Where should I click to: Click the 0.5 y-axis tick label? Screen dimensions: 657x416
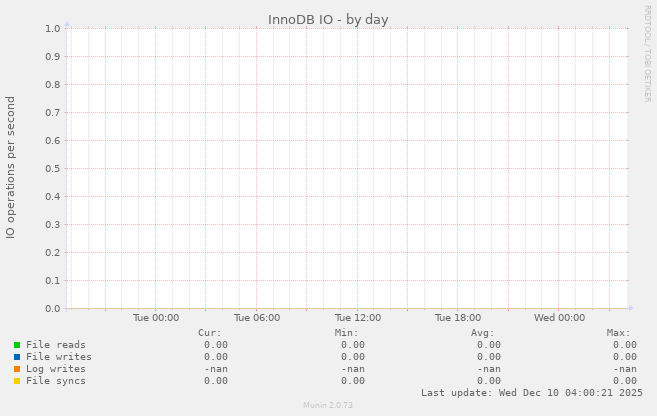(x=53, y=168)
